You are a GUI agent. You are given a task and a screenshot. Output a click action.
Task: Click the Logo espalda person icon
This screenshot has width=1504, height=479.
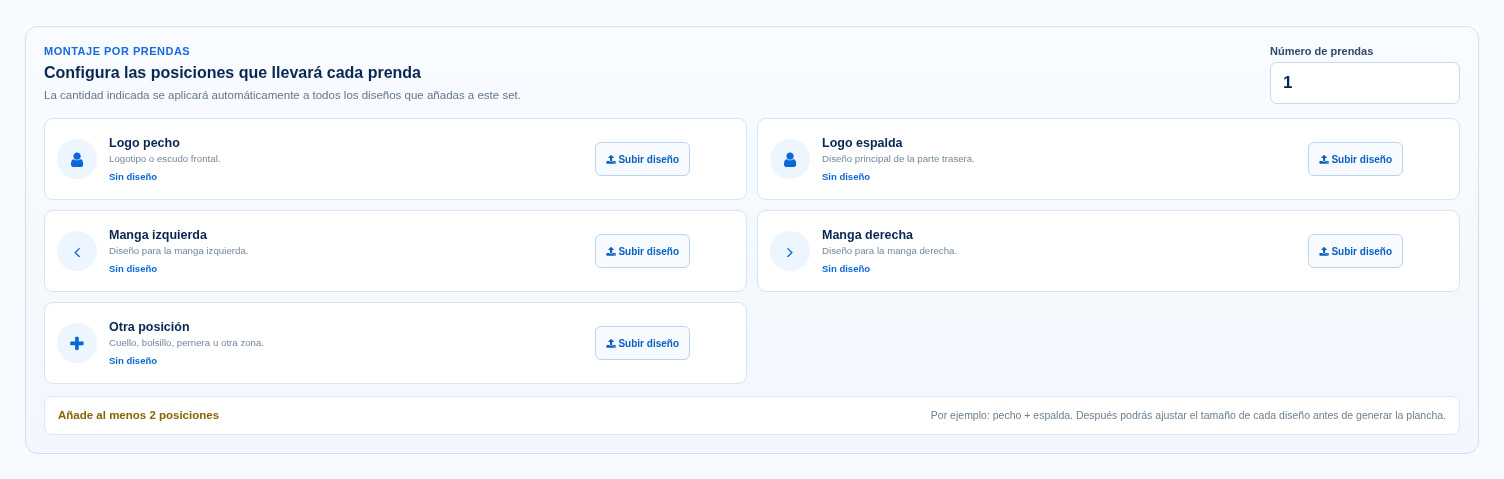(790, 159)
